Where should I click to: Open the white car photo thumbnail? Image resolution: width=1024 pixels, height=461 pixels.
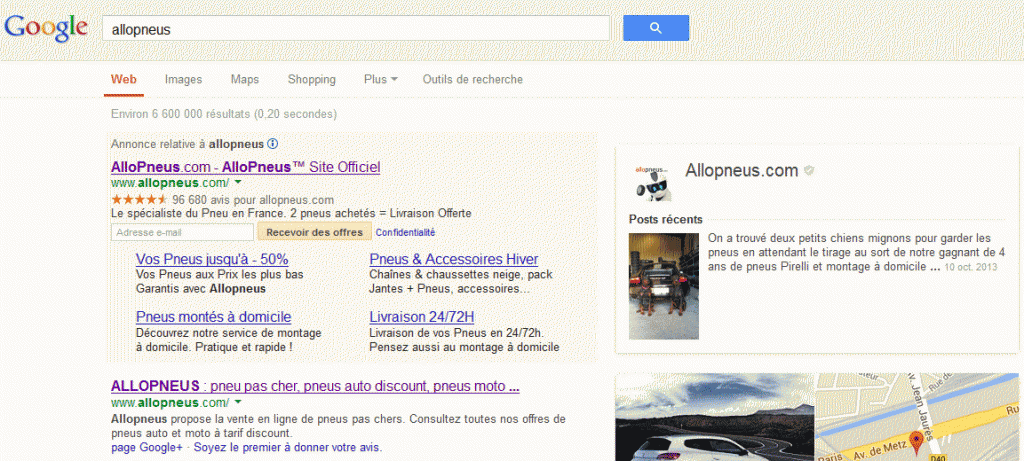pos(714,417)
